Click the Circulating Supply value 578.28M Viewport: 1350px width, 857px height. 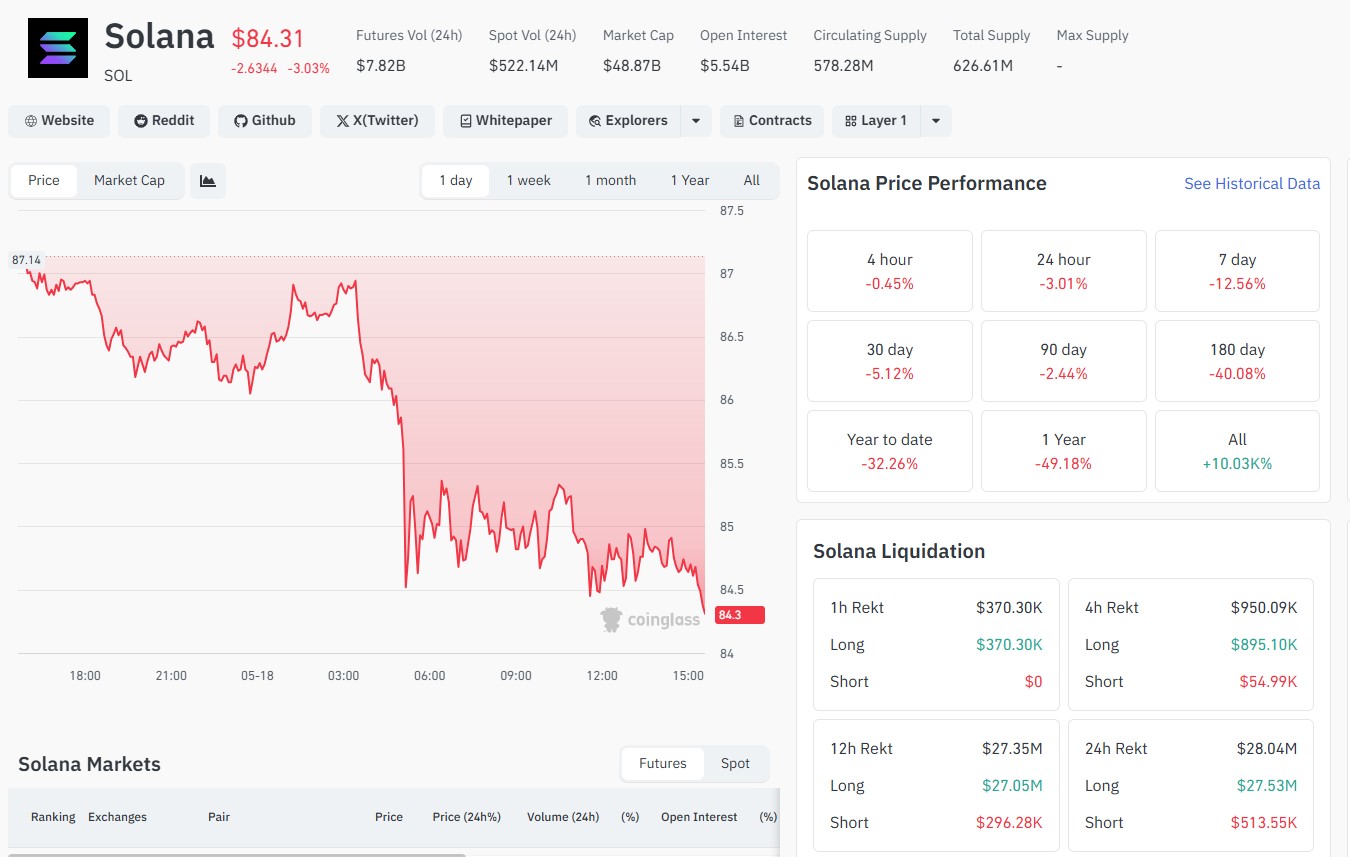coord(843,66)
